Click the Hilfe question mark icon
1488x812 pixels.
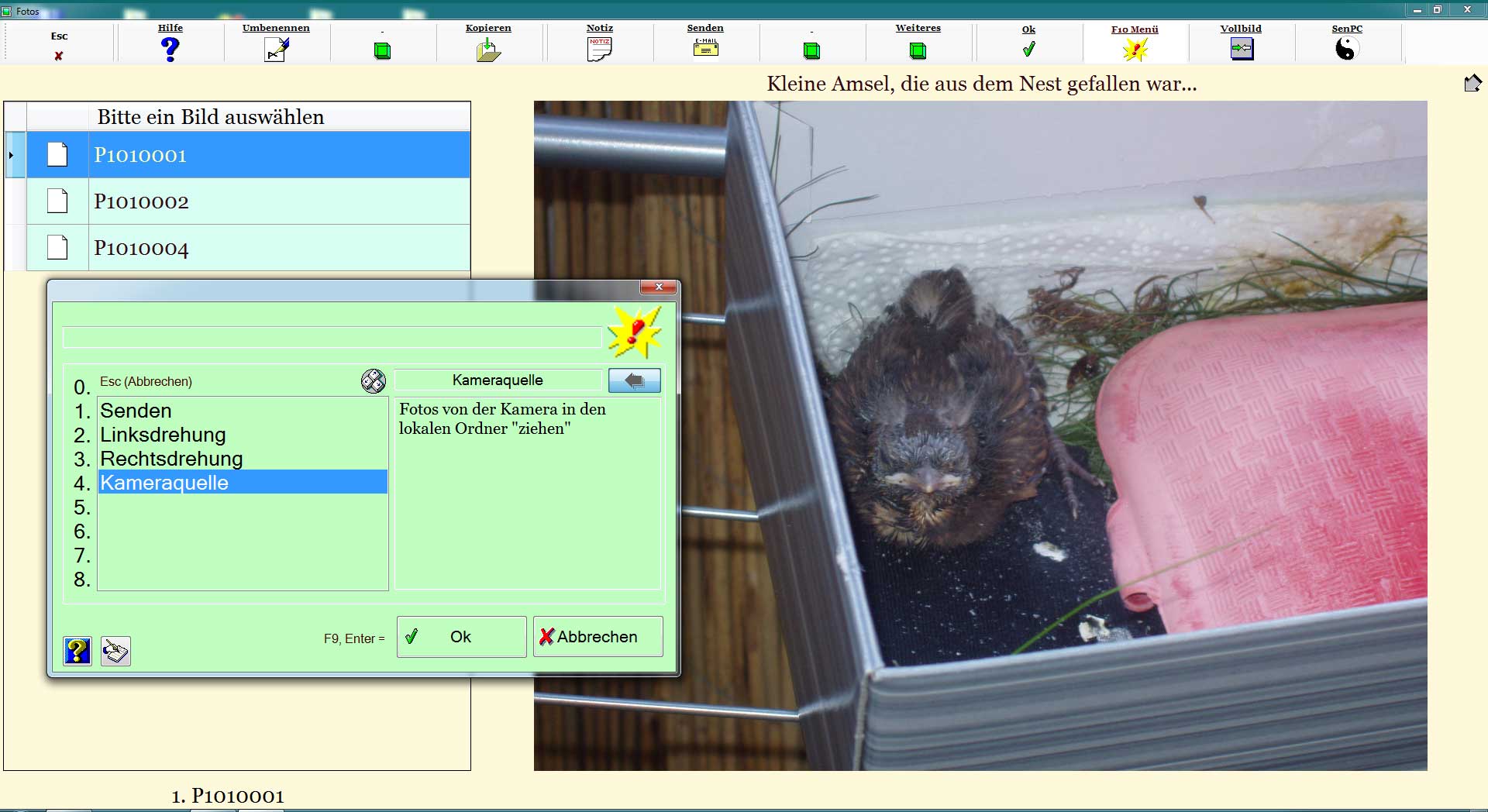pos(170,50)
